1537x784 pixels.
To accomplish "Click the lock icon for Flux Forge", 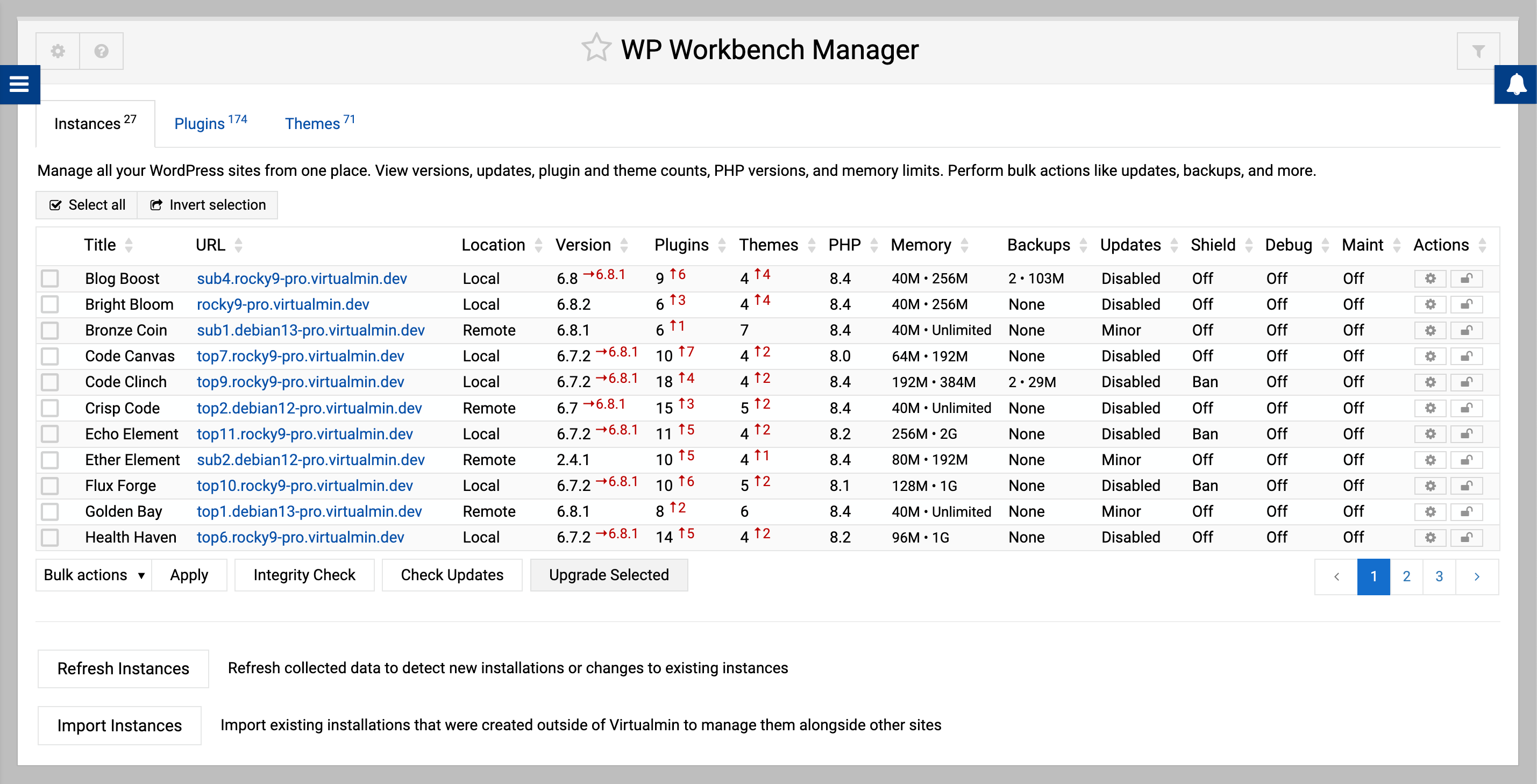I will pos(1467,486).
